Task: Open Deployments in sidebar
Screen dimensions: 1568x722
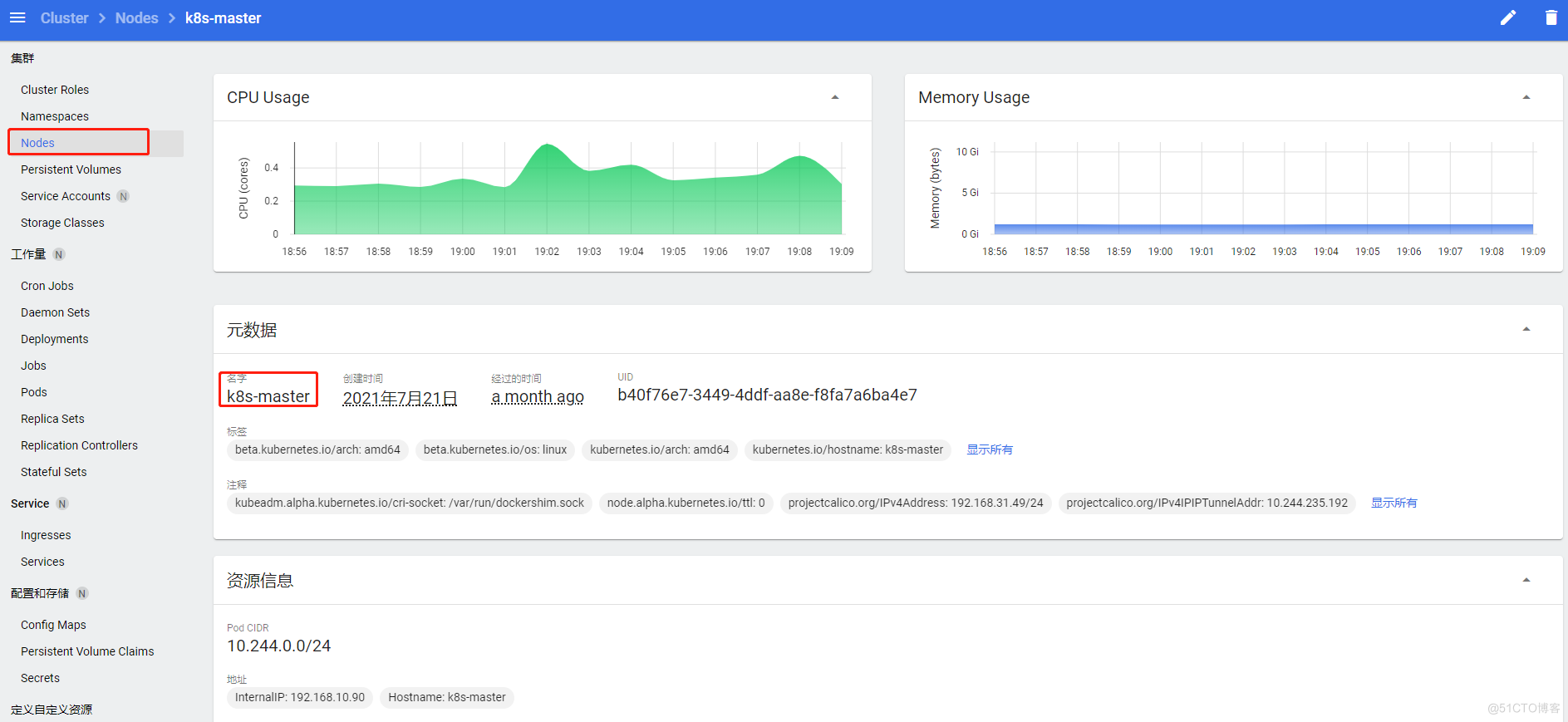Action: (54, 339)
